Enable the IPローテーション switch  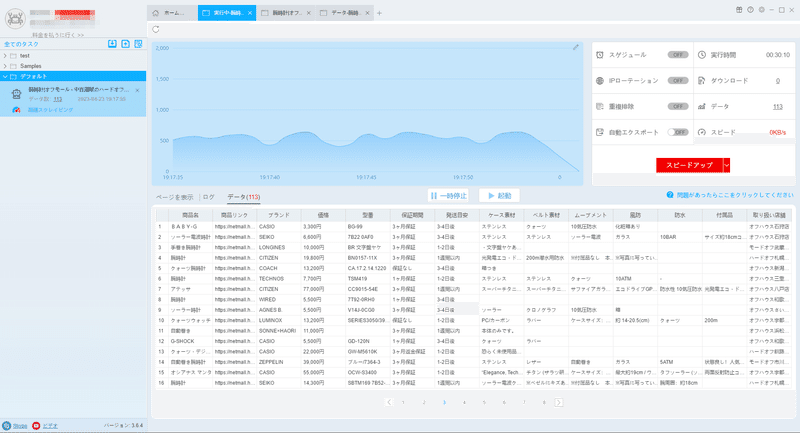click(678, 81)
